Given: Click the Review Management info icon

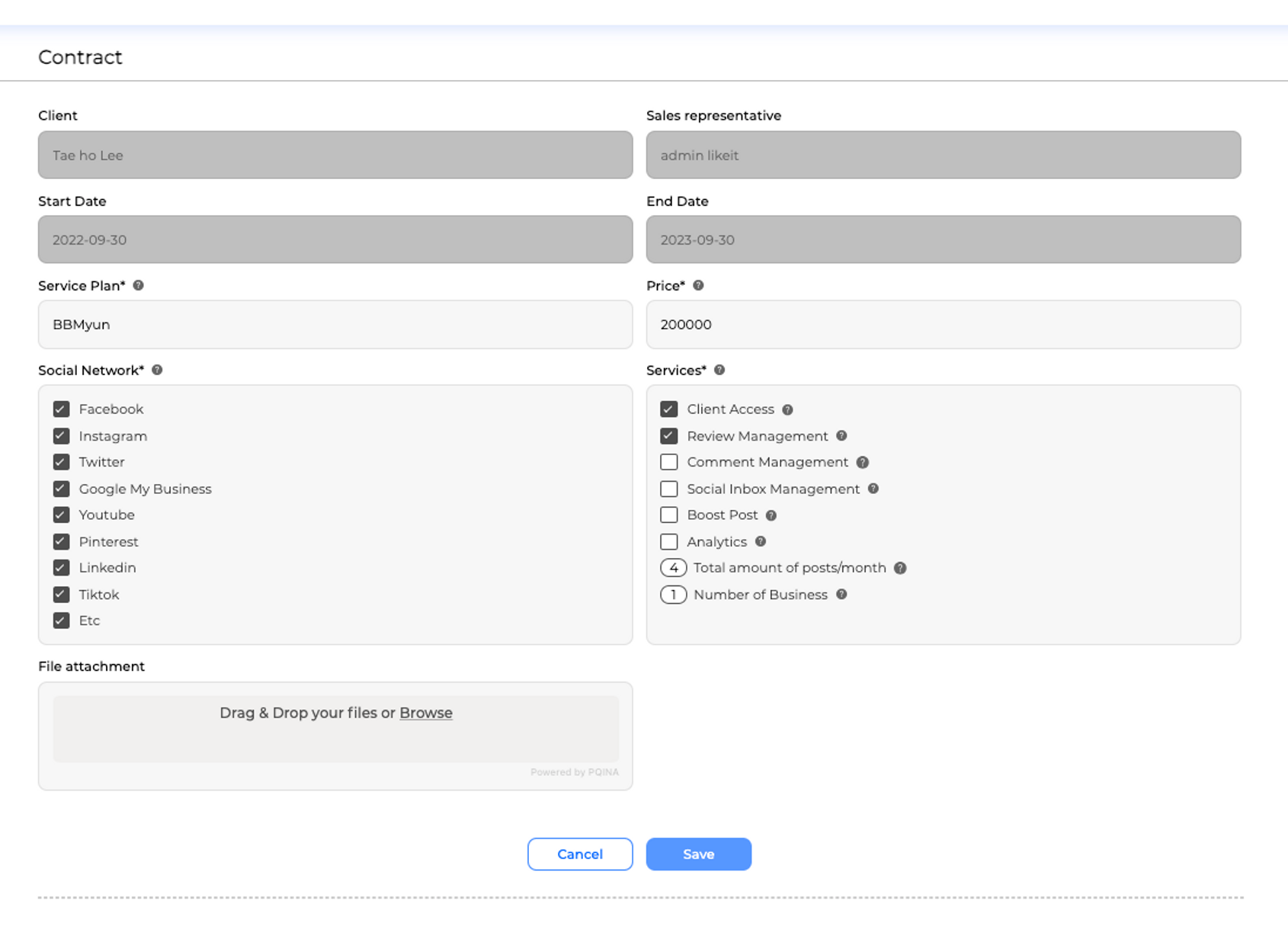Looking at the screenshot, I should pyautogui.click(x=841, y=436).
